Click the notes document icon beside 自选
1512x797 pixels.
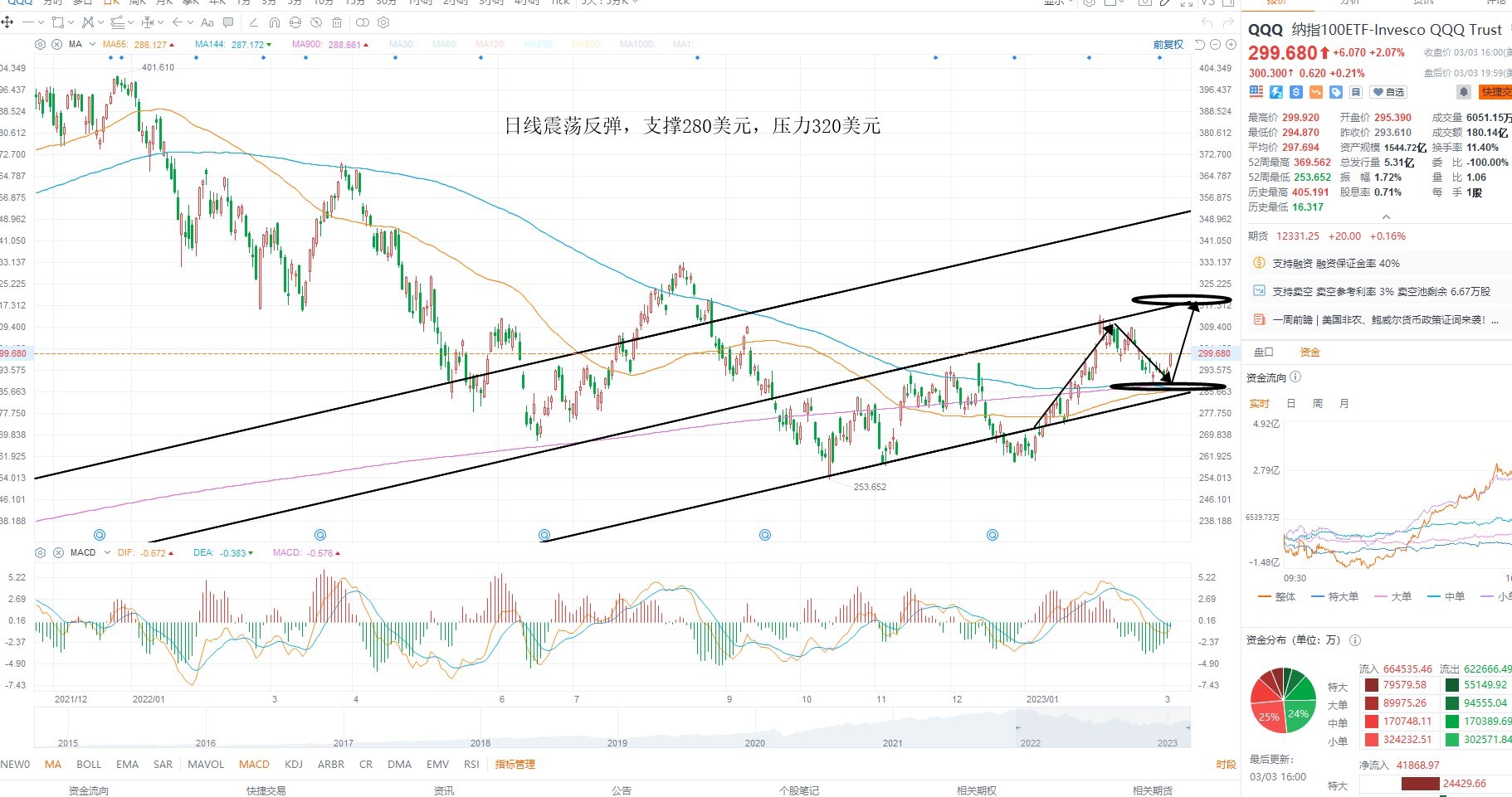tap(1356, 92)
